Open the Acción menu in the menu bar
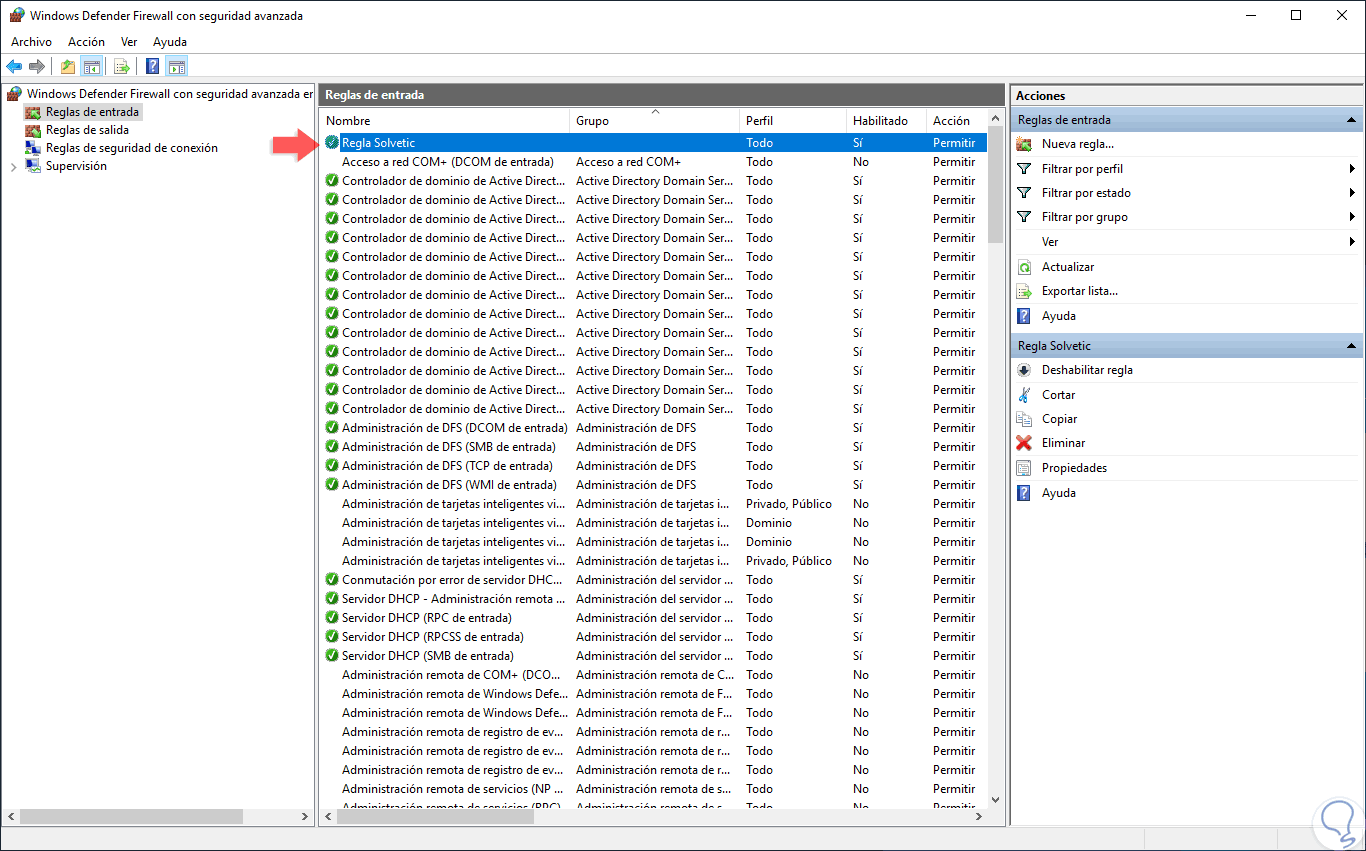The height and width of the screenshot is (851, 1366). point(86,42)
